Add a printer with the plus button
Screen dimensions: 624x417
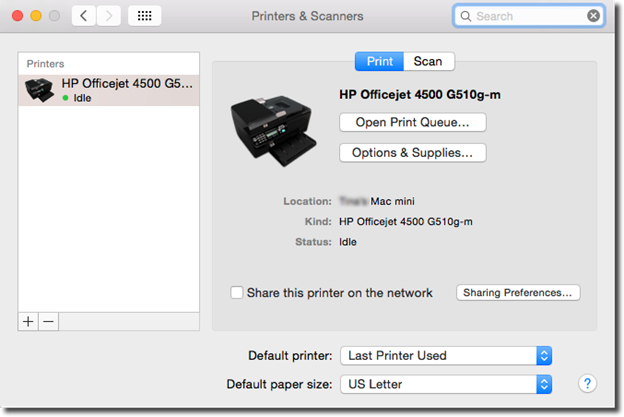[x=28, y=322]
